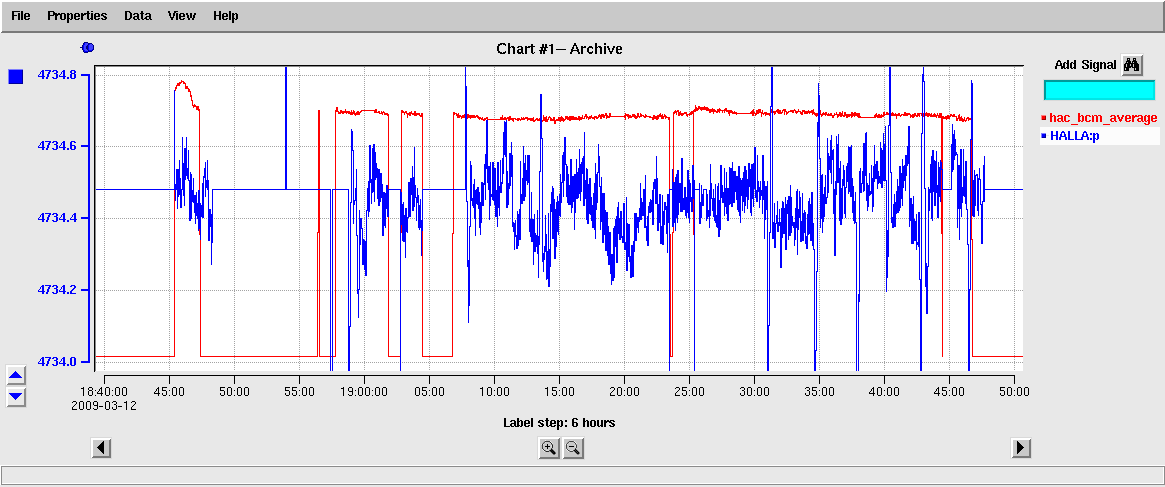Open the Help menu
The image size is (1165, 487).
(225, 16)
